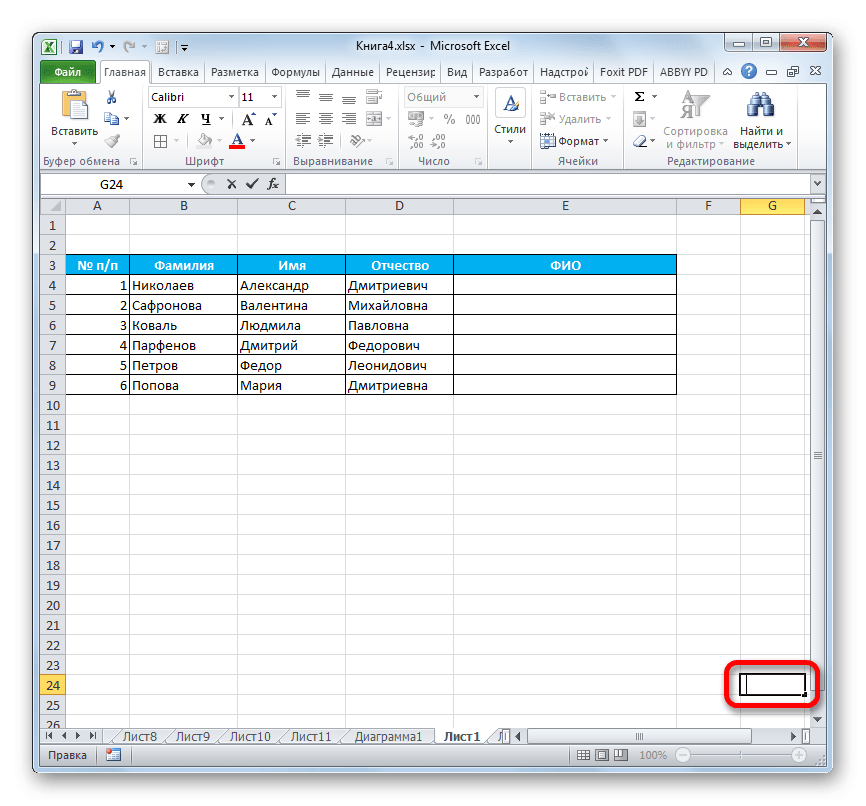866x806 pixels.
Task: Click zoom out minus button
Action: click(683, 755)
